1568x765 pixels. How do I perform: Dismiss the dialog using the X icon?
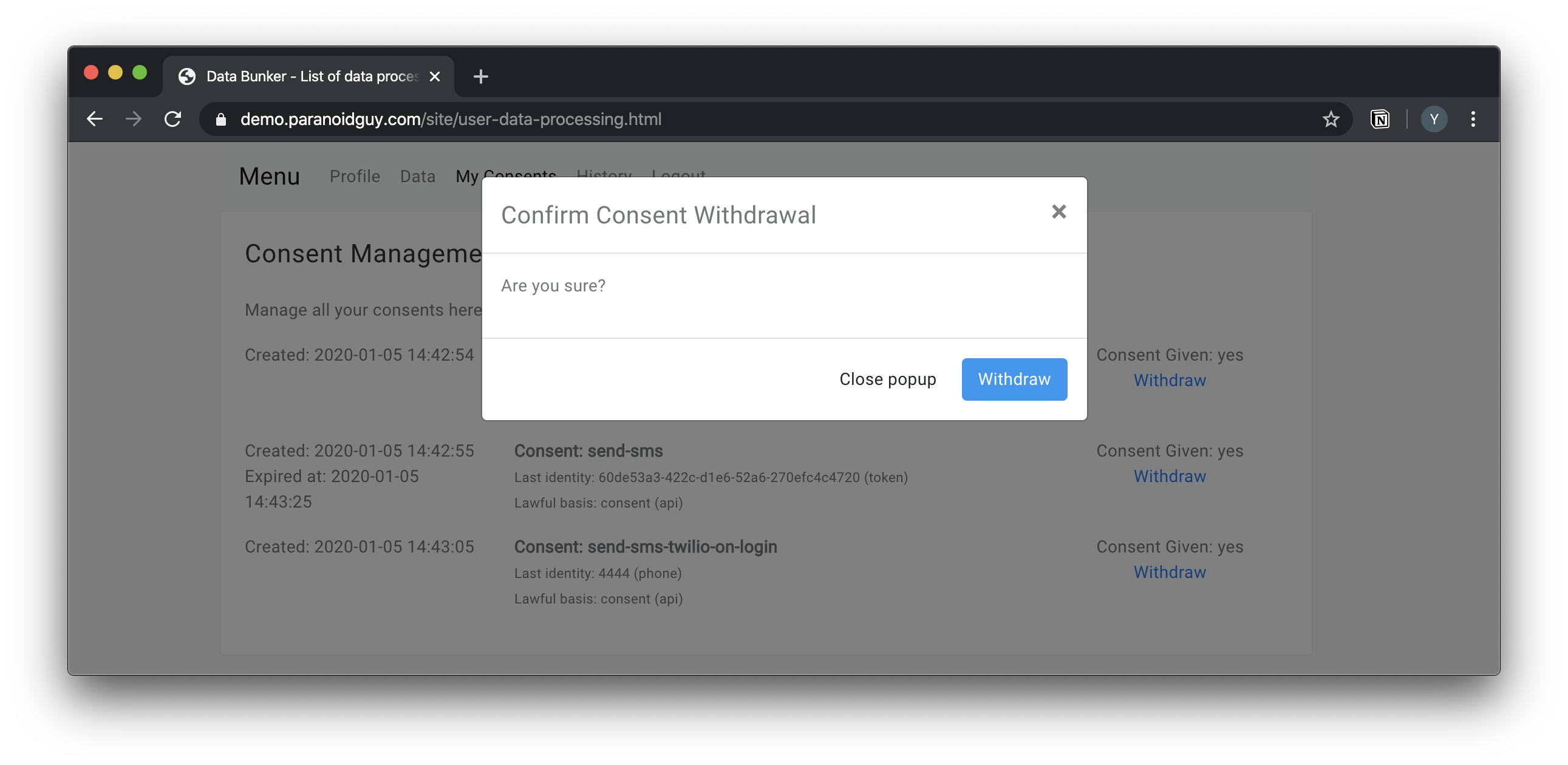[1059, 212]
